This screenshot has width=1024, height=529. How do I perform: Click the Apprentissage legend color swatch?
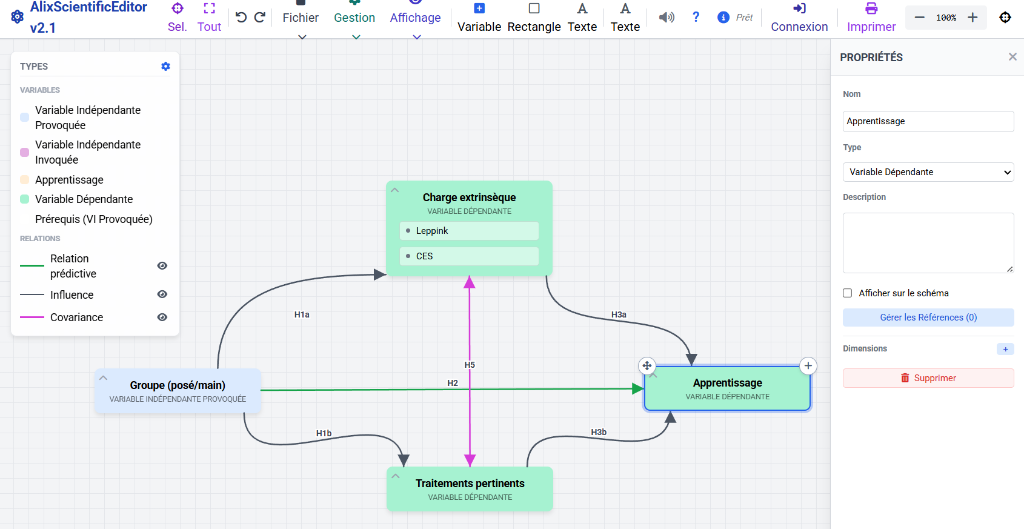tap(24, 180)
